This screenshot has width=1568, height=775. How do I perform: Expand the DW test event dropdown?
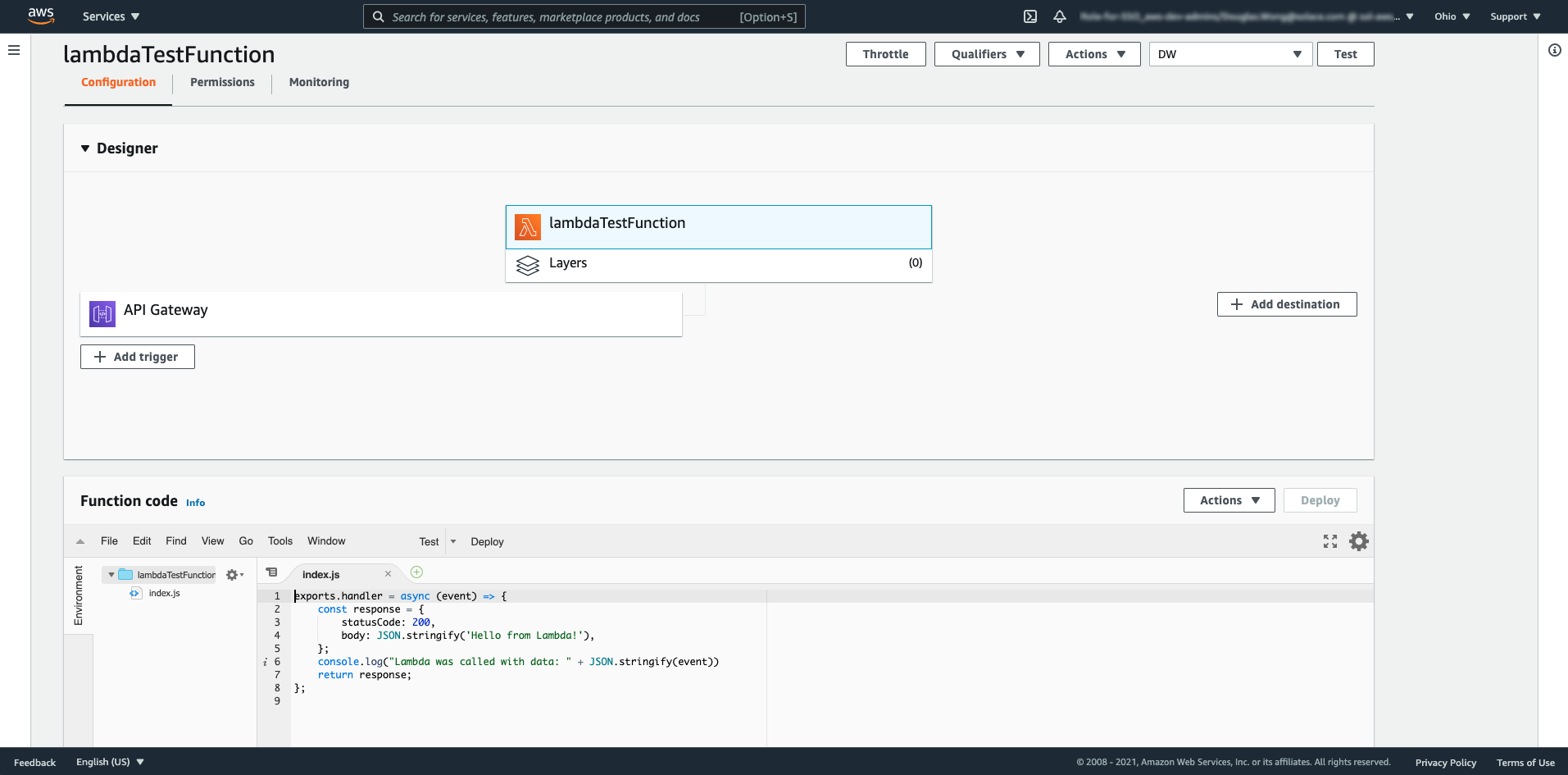tap(1229, 54)
